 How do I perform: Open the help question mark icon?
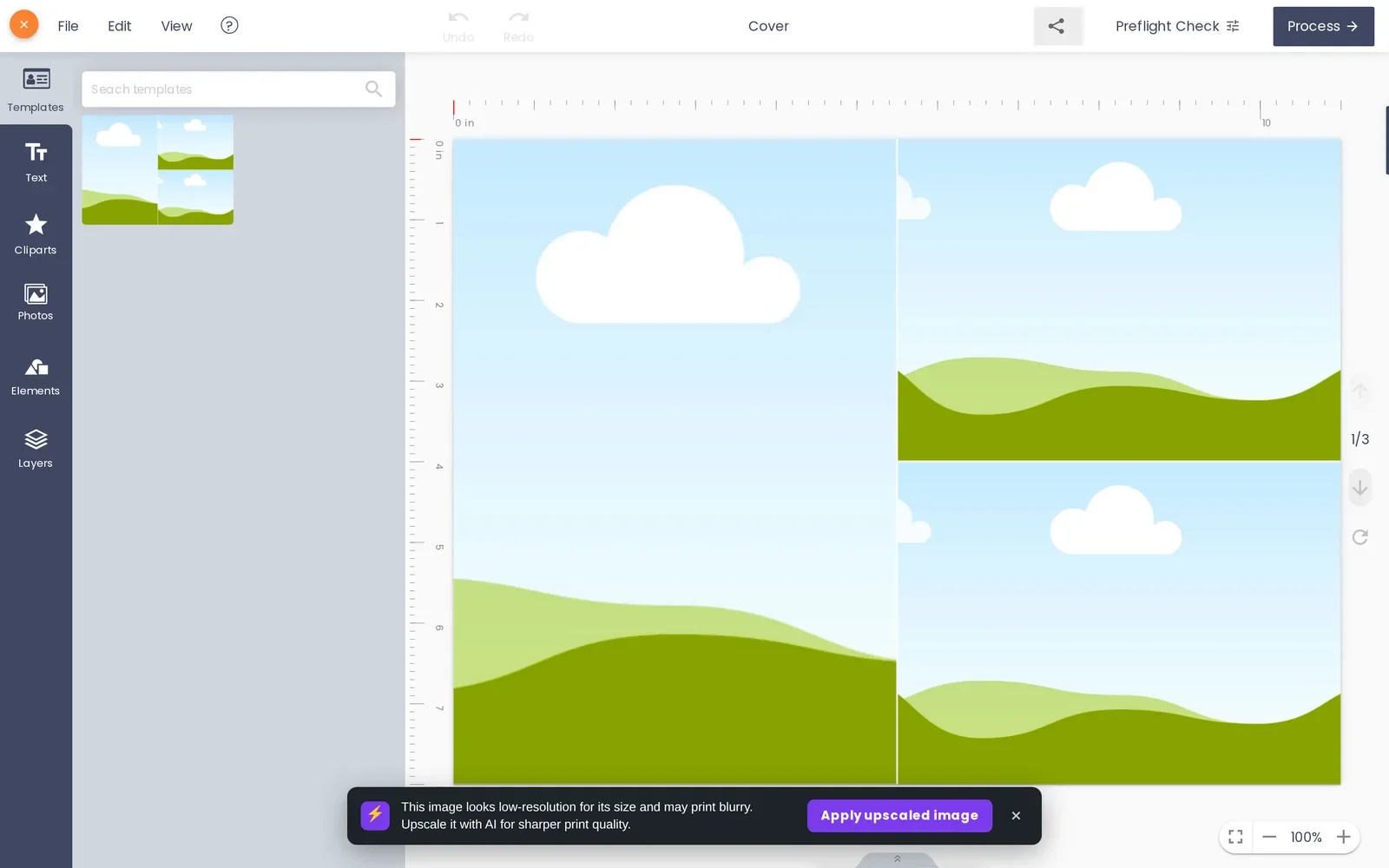[x=229, y=25]
